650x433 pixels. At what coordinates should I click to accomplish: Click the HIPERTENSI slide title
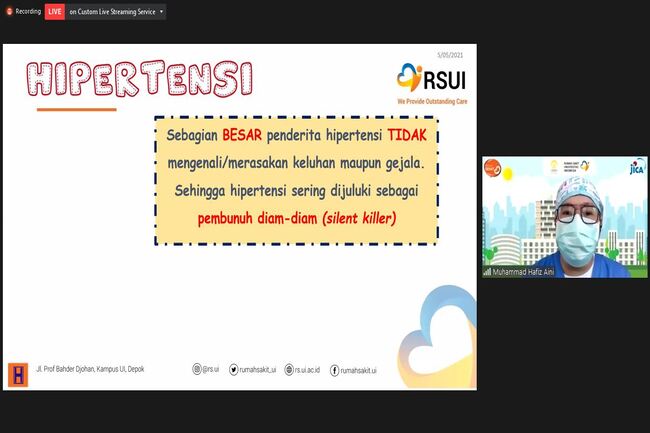coord(139,78)
